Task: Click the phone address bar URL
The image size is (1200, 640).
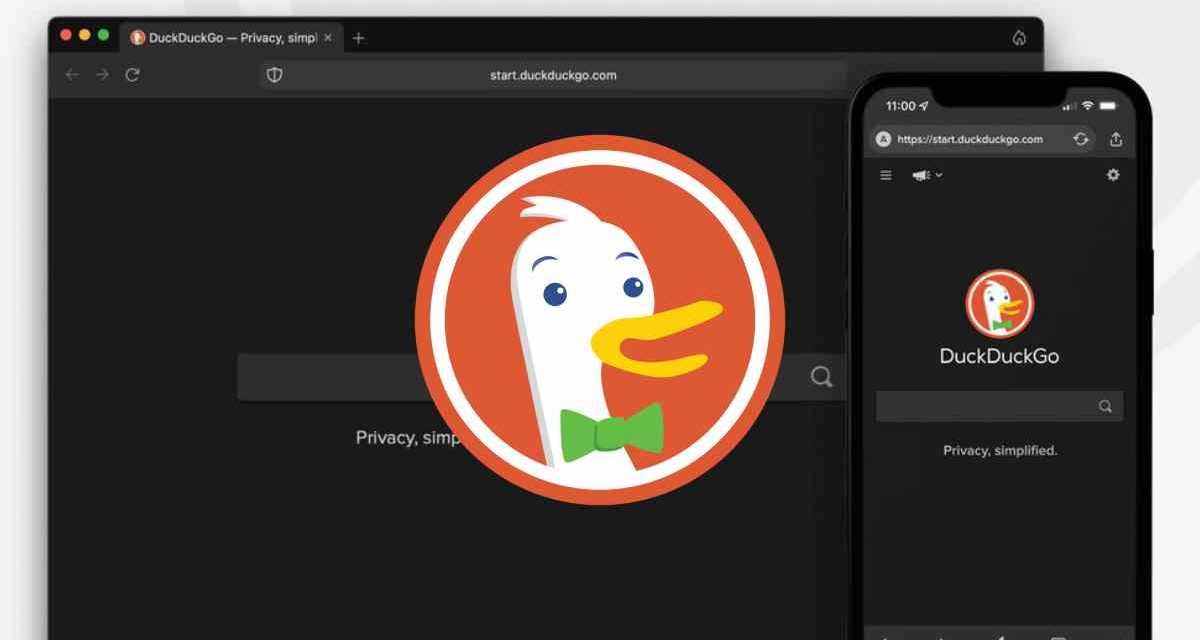Action: [x=970, y=139]
